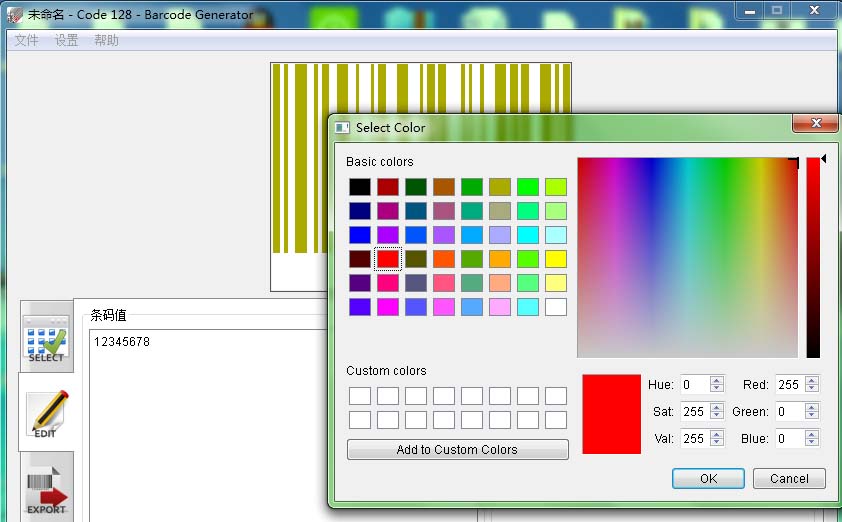This screenshot has height=522, width=842.
Task: Decrease the Hue value with down arrow
Action: coord(716,389)
